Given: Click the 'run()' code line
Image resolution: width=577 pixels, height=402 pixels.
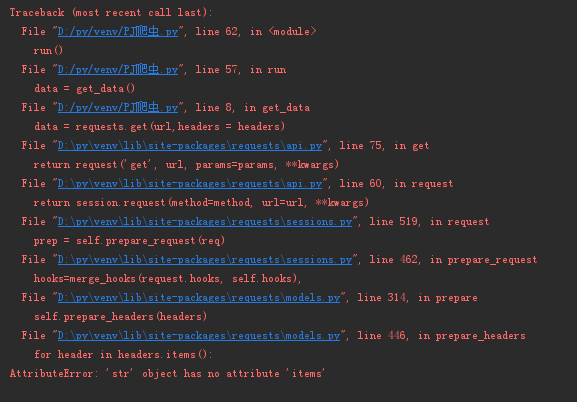Looking at the screenshot, I should click(x=48, y=50).
